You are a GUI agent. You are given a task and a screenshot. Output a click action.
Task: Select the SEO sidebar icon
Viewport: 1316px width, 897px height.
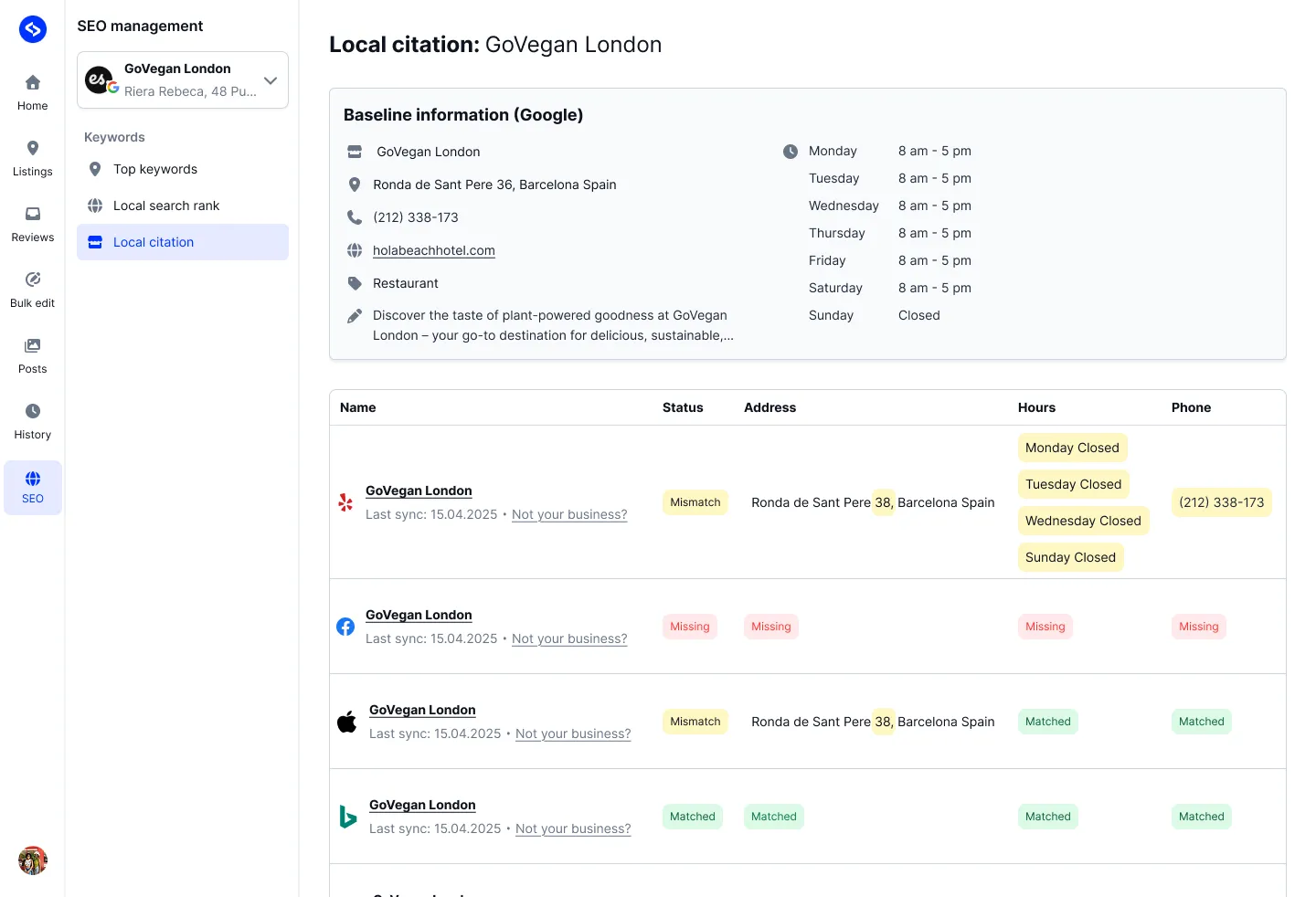32,487
